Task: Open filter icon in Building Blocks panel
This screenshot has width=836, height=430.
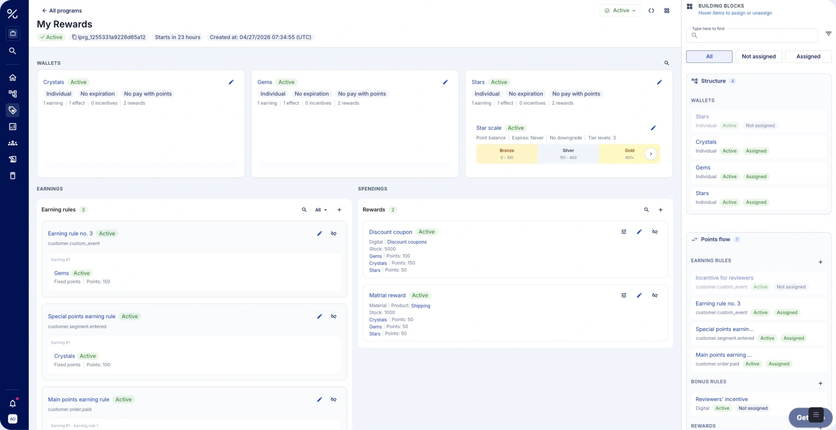Action: point(828,34)
